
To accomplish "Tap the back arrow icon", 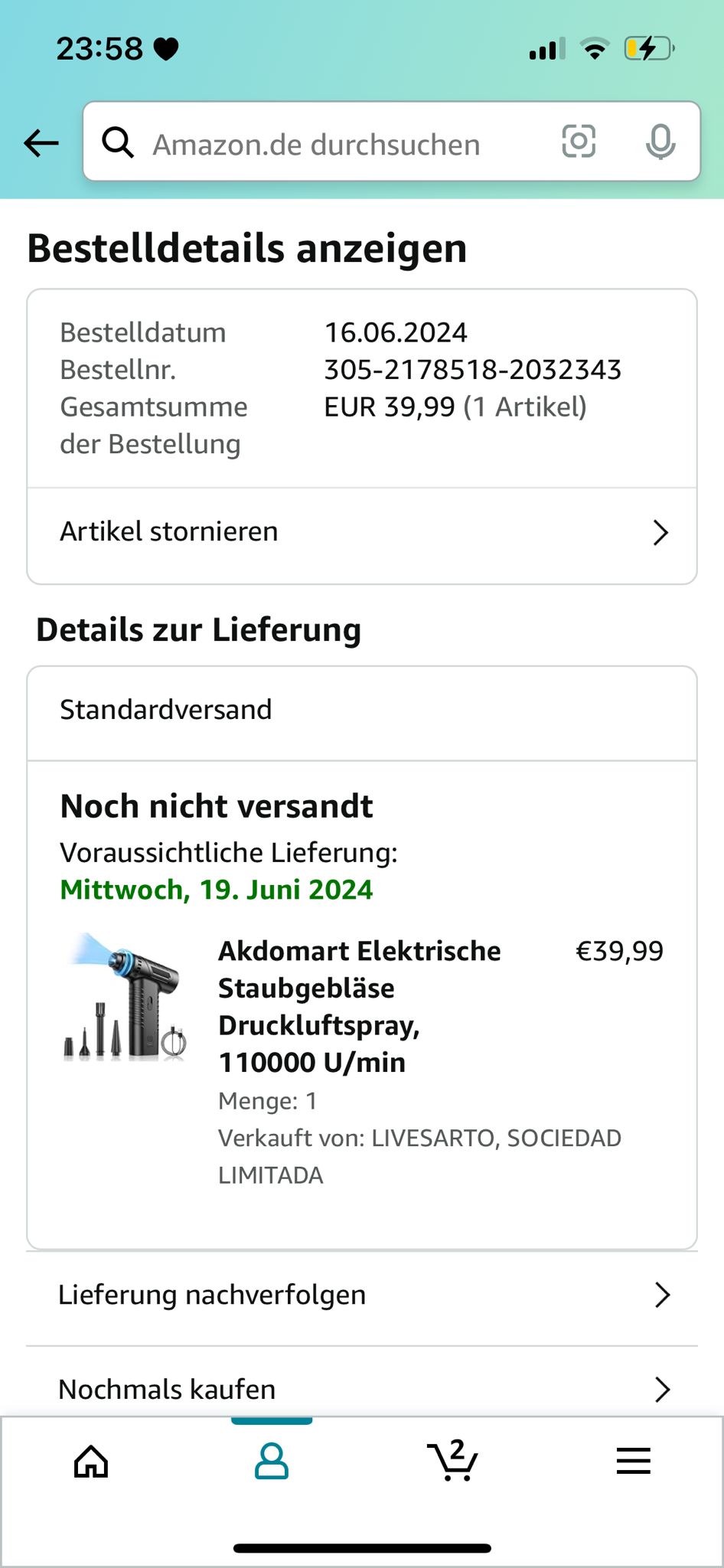I will (41, 142).
